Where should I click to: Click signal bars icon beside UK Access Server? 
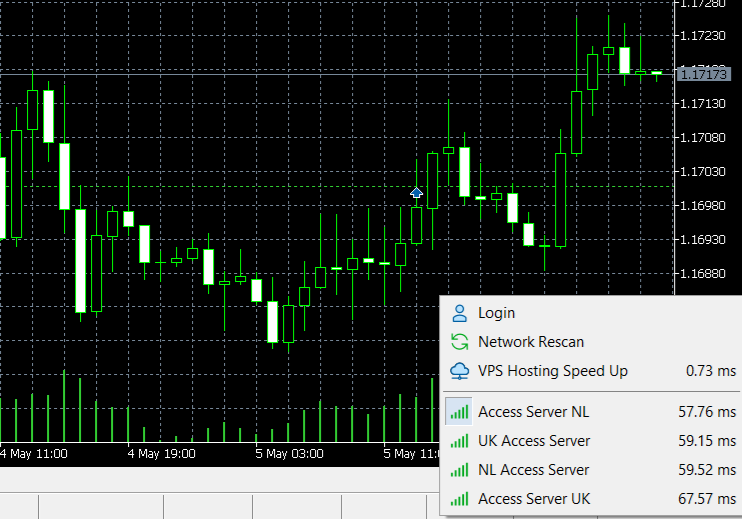click(x=459, y=441)
